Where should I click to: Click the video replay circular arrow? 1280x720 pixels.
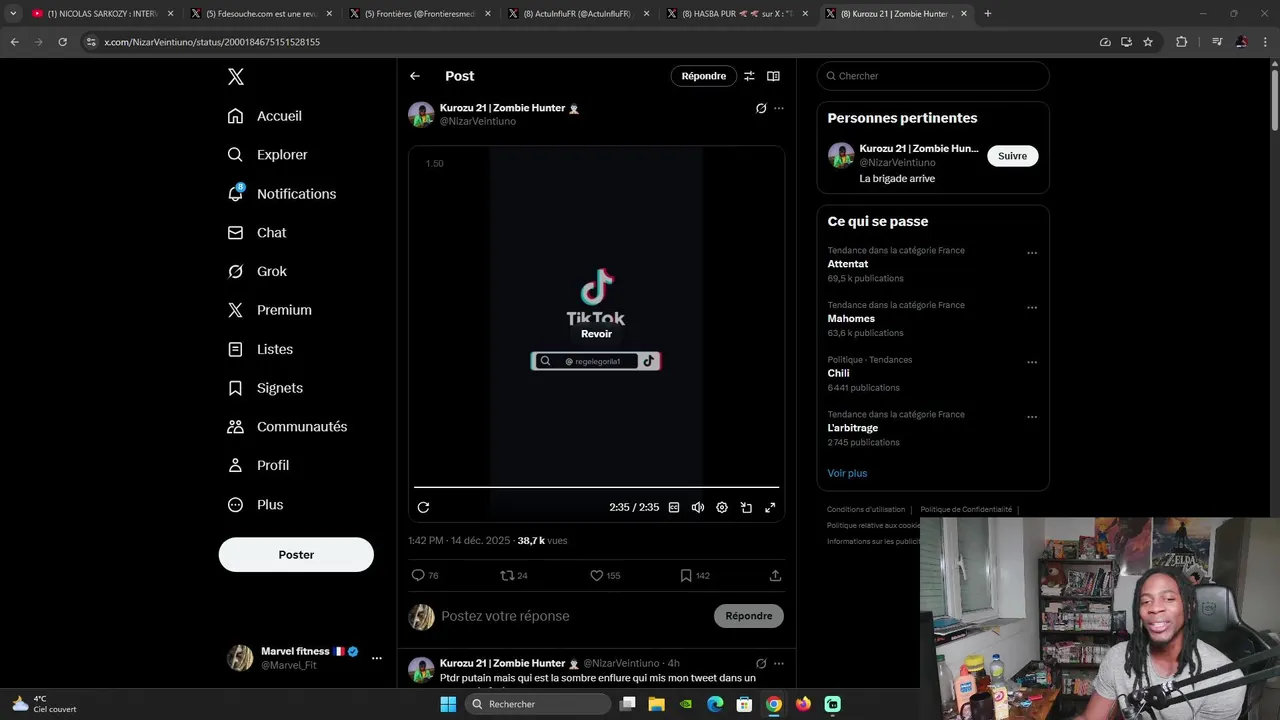(423, 508)
